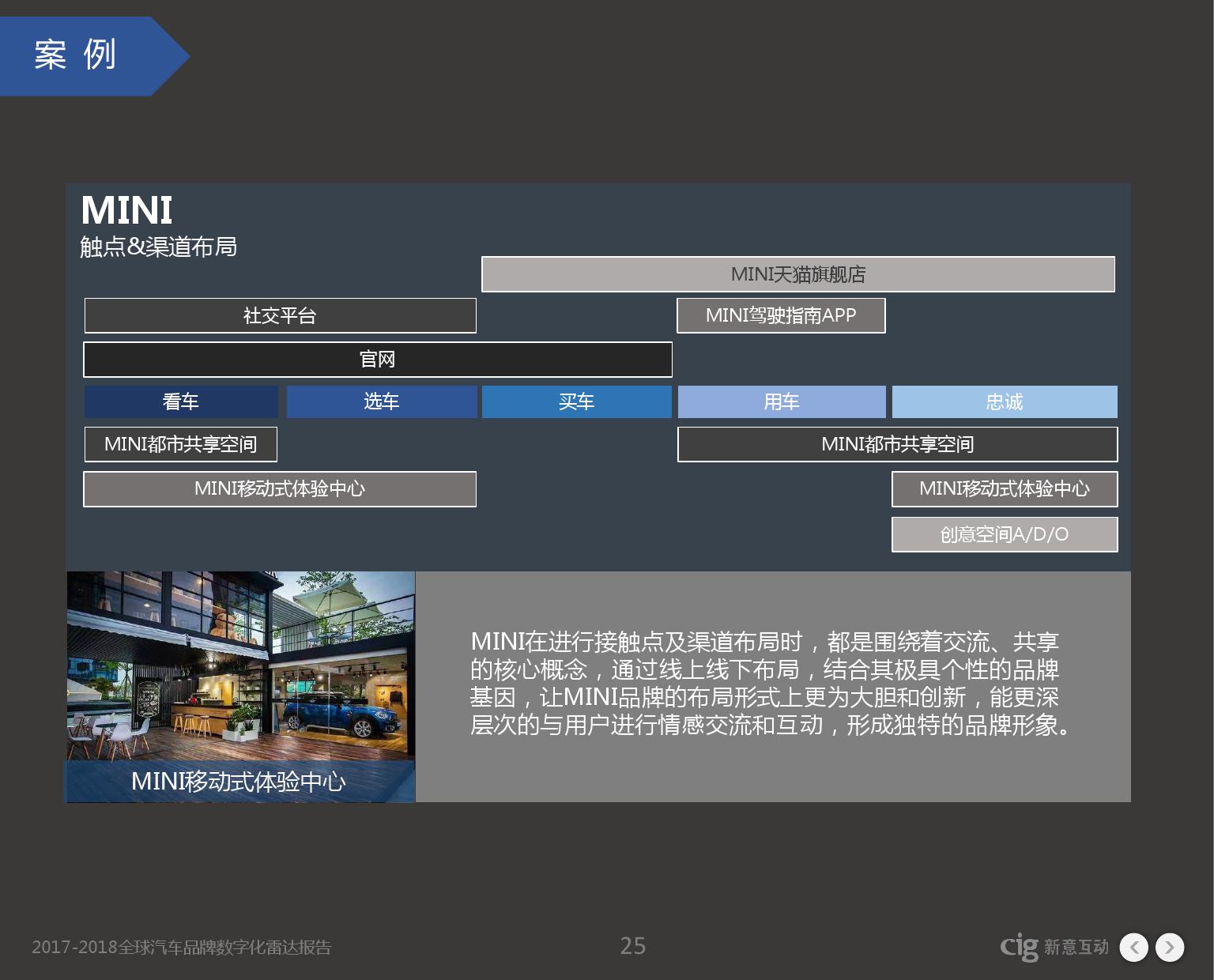Image resolution: width=1214 pixels, height=980 pixels.
Task: Click the 官网 bar
Action: click(x=377, y=360)
